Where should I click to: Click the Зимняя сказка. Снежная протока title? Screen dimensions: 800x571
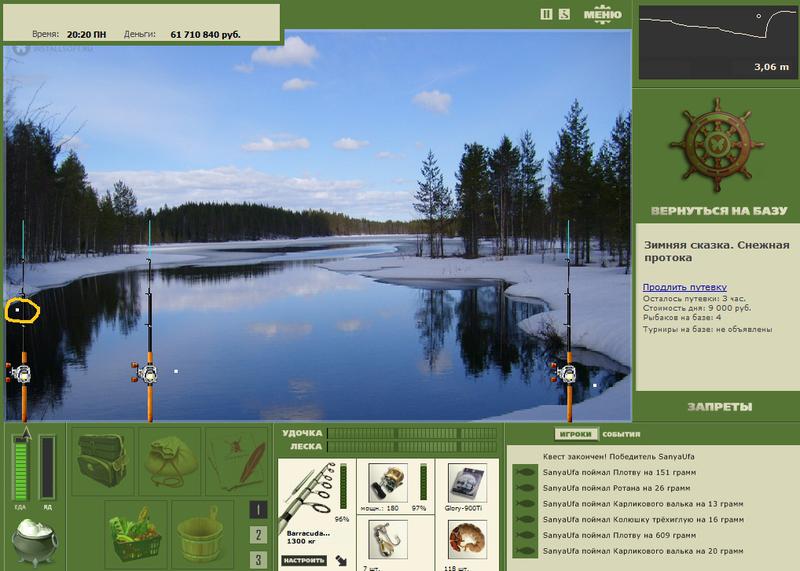coord(716,251)
